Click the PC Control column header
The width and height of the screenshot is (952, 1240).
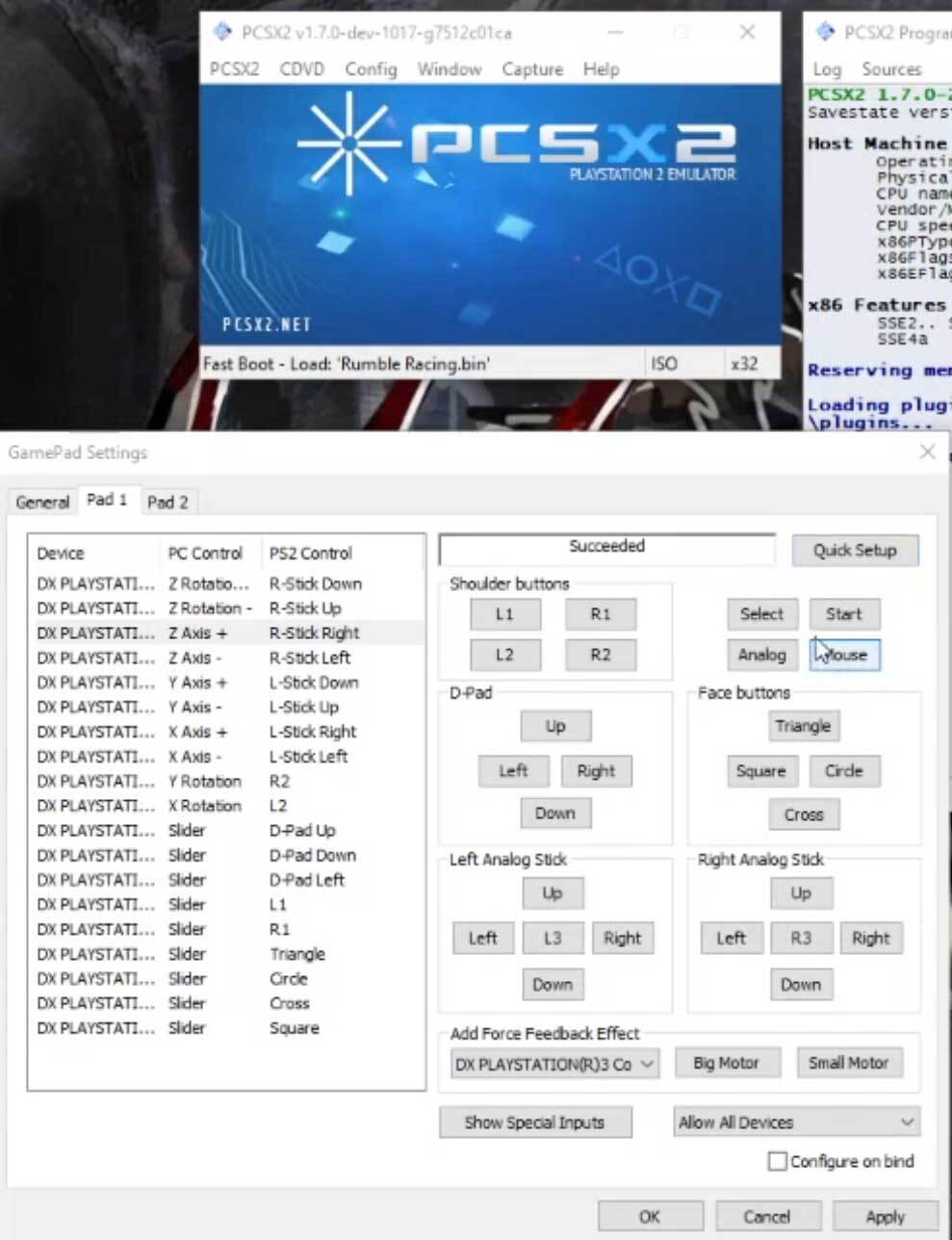point(205,554)
